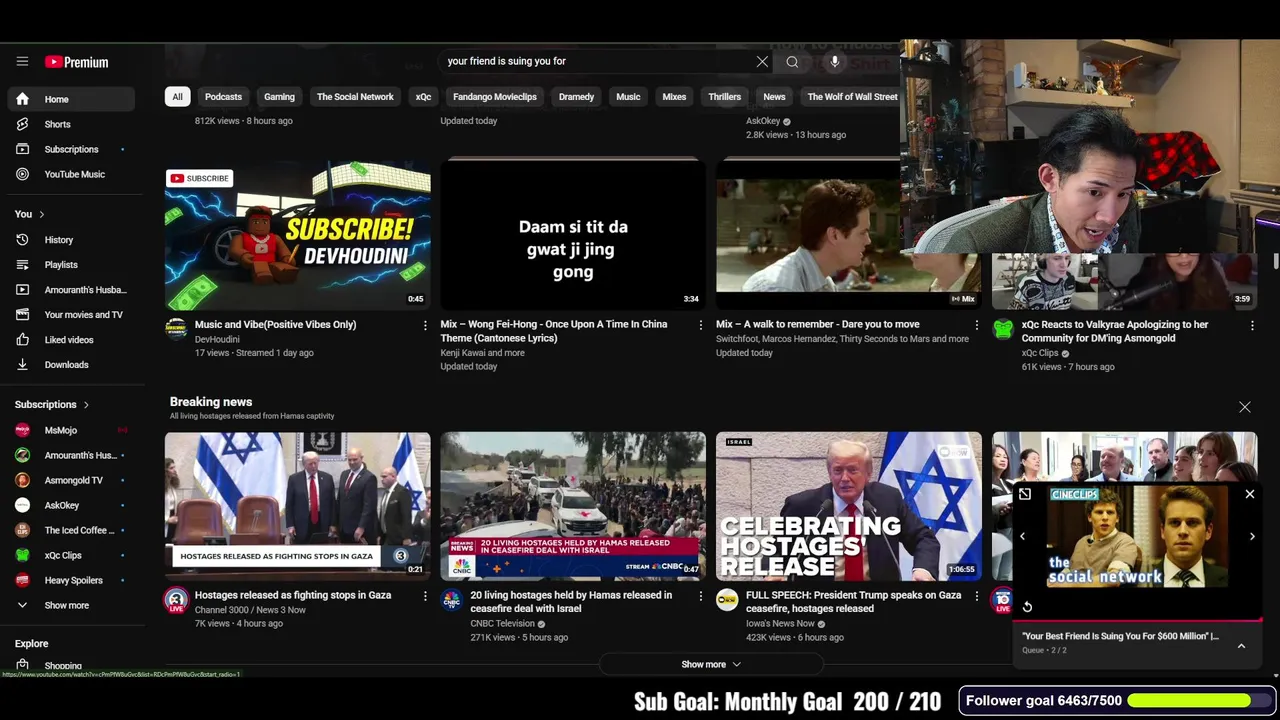Open options for Hostages released as fighting stops video
The height and width of the screenshot is (720, 1280).
[425, 596]
